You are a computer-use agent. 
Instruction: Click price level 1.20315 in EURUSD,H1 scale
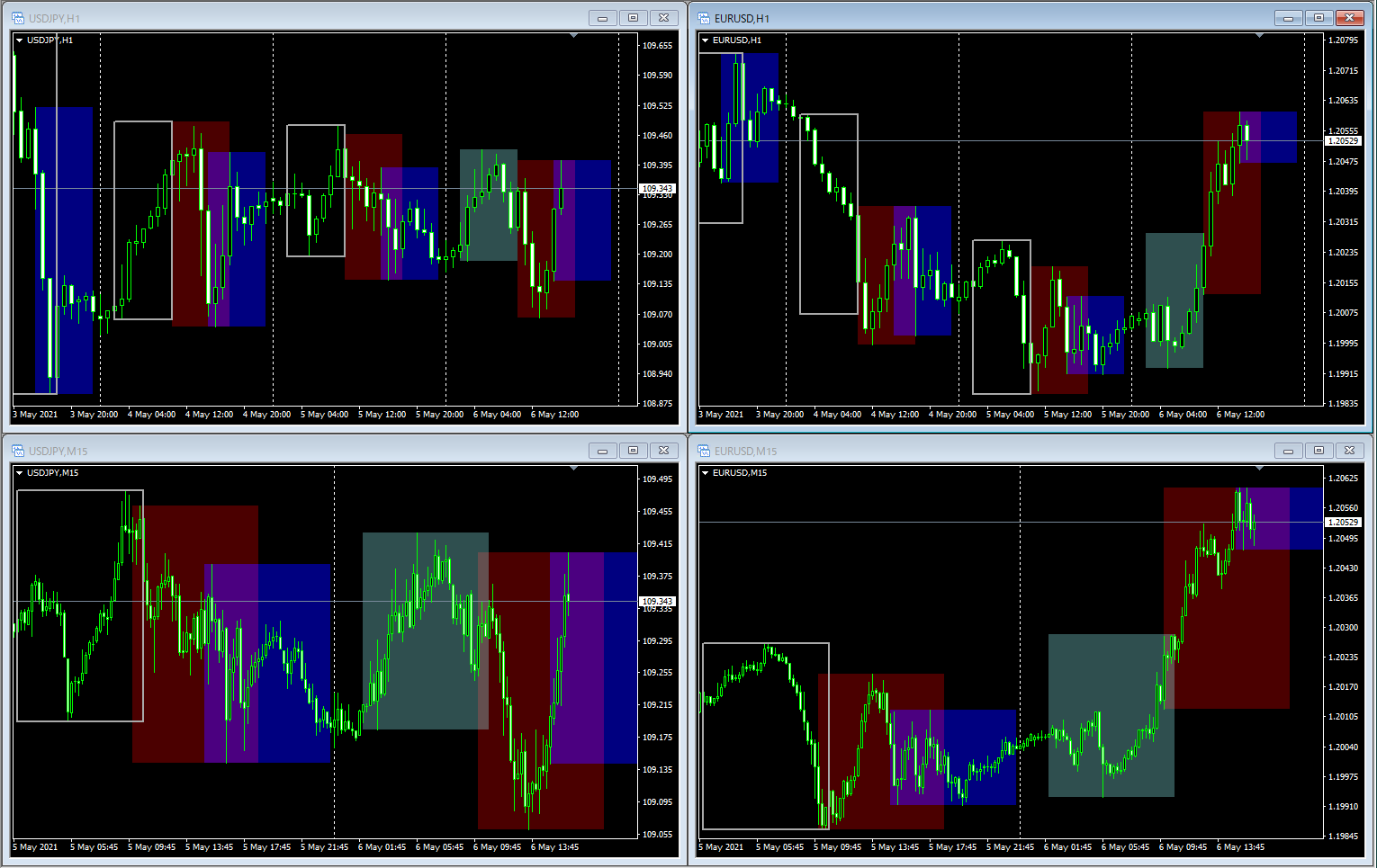1344,222
